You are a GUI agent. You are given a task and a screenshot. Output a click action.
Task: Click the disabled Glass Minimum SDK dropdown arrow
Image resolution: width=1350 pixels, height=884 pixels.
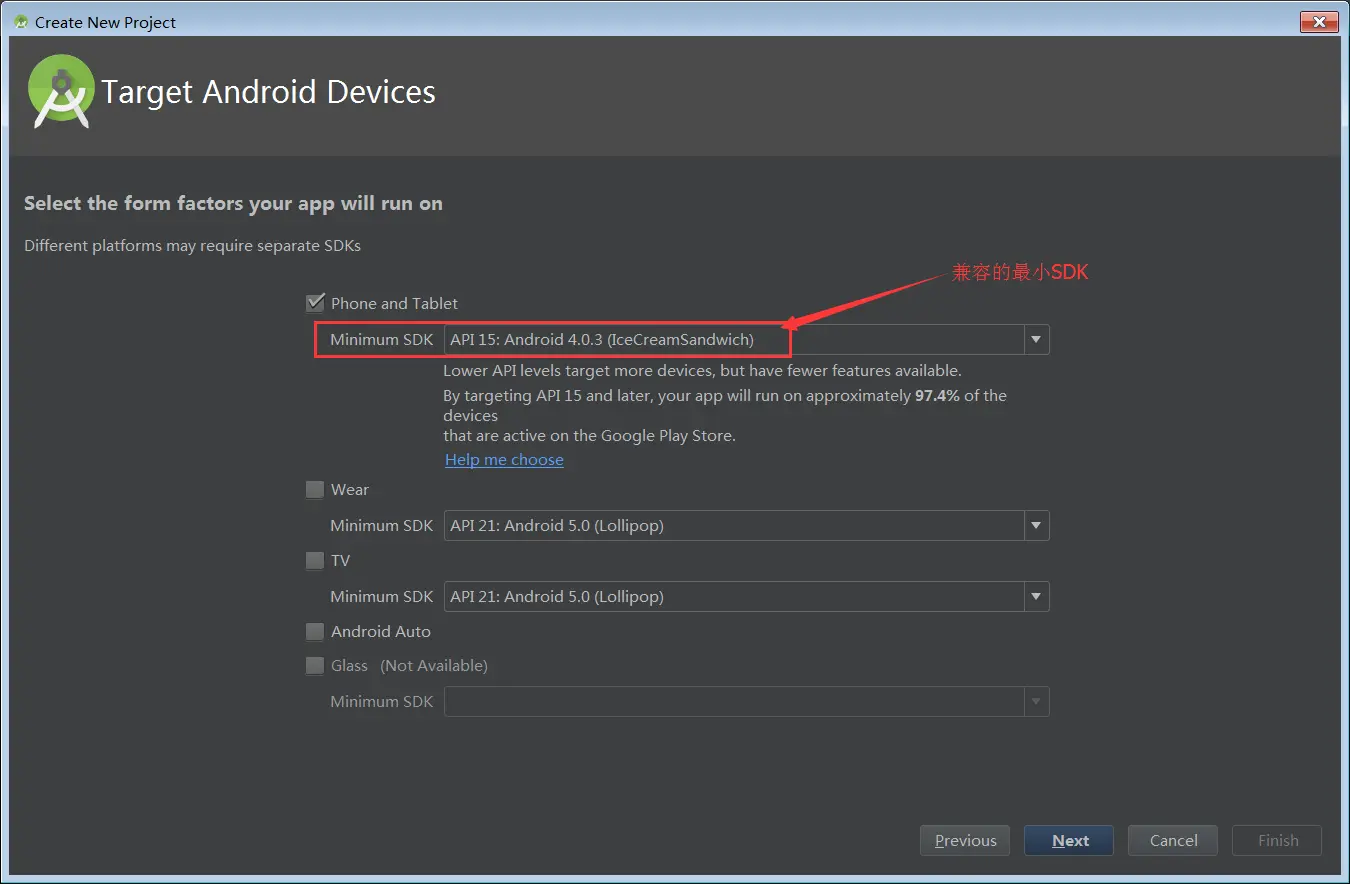(1036, 701)
